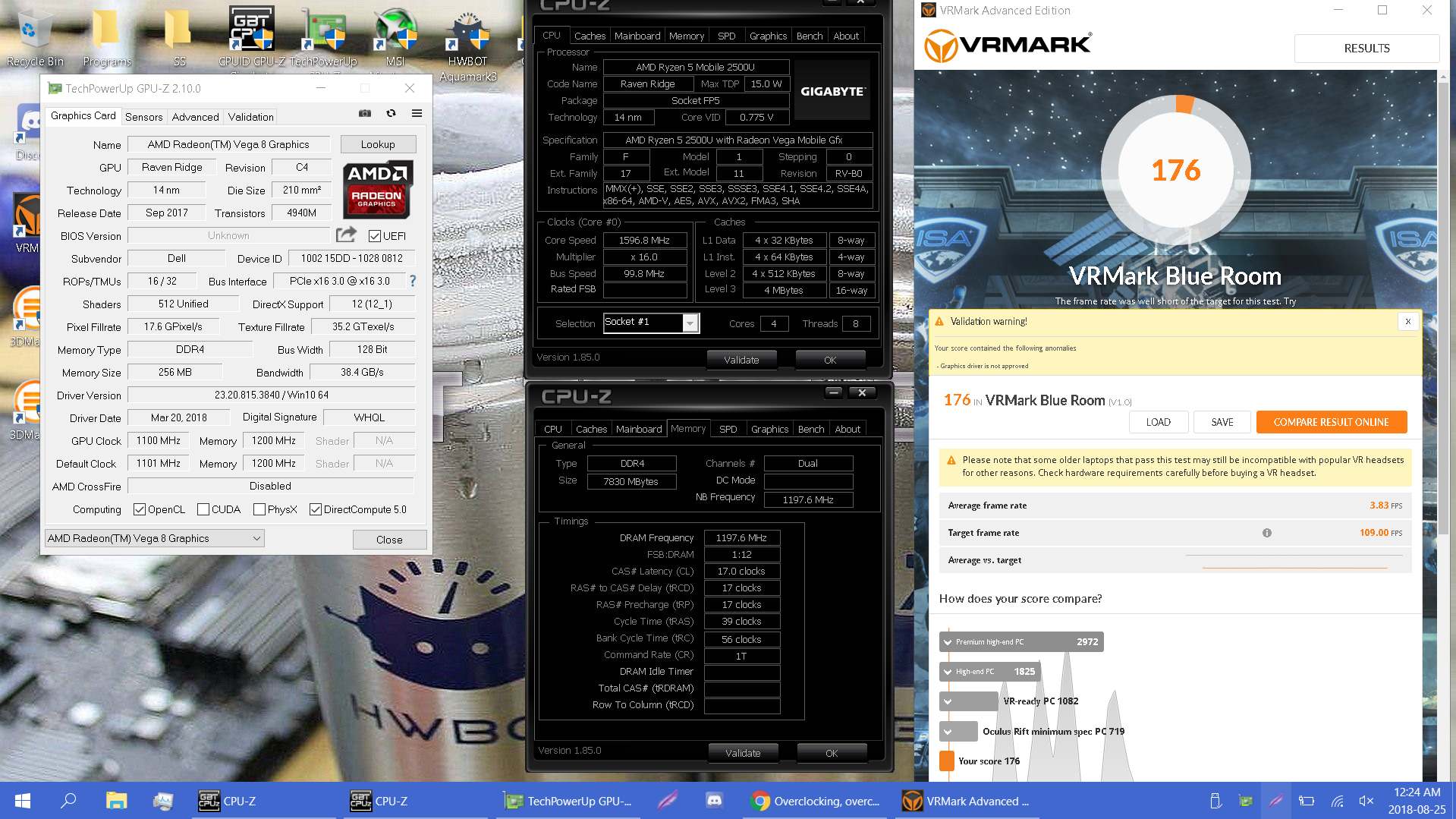Viewport: 1456px width, 819px height.
Task: Click the GPU-Z tray icon
Action: [x=1246, y=801]
